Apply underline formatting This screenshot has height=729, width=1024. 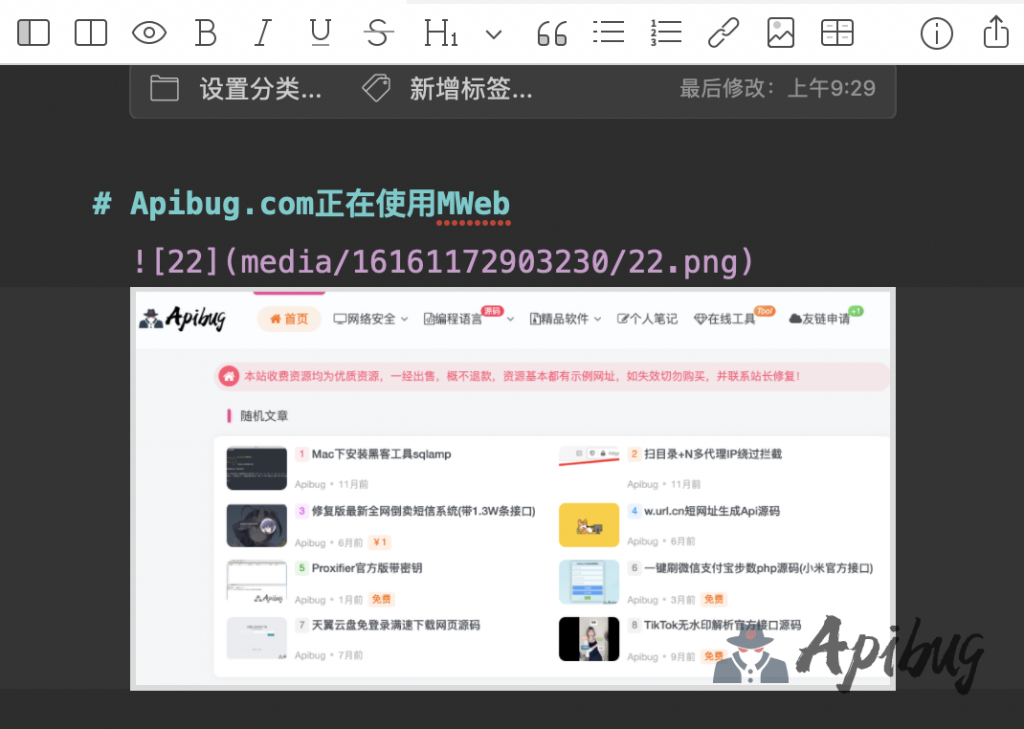pos(320,33)
